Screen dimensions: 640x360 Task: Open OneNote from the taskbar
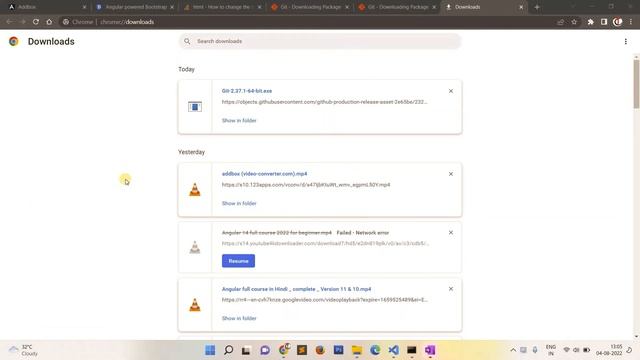tap(430, 350)
